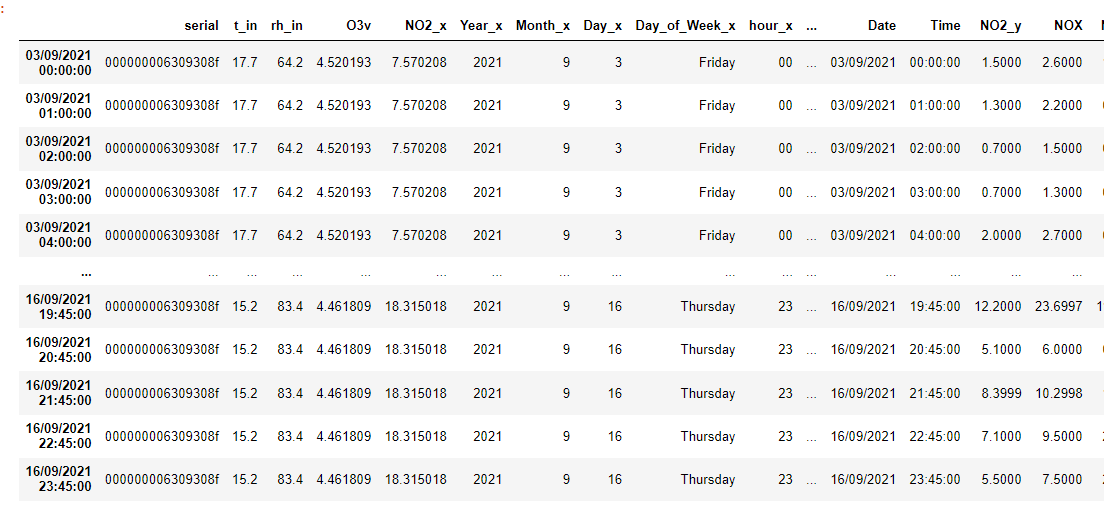The height and width of the screenshot is (513, 1104).
Task: Click NO2_y value 5.1000
Action: coord(1001,350)
